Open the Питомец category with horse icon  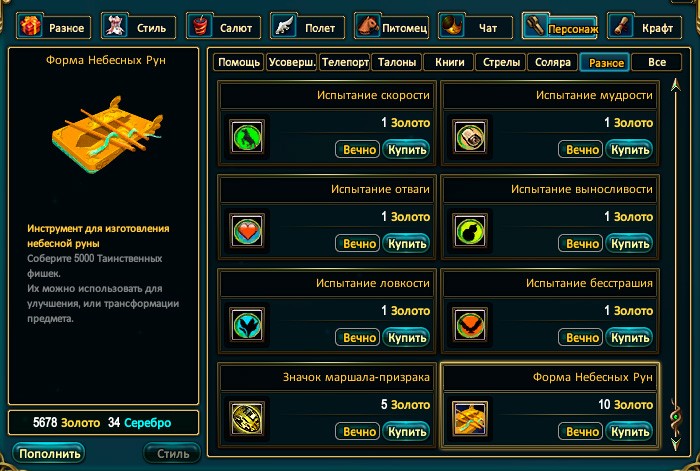[392, 28]
